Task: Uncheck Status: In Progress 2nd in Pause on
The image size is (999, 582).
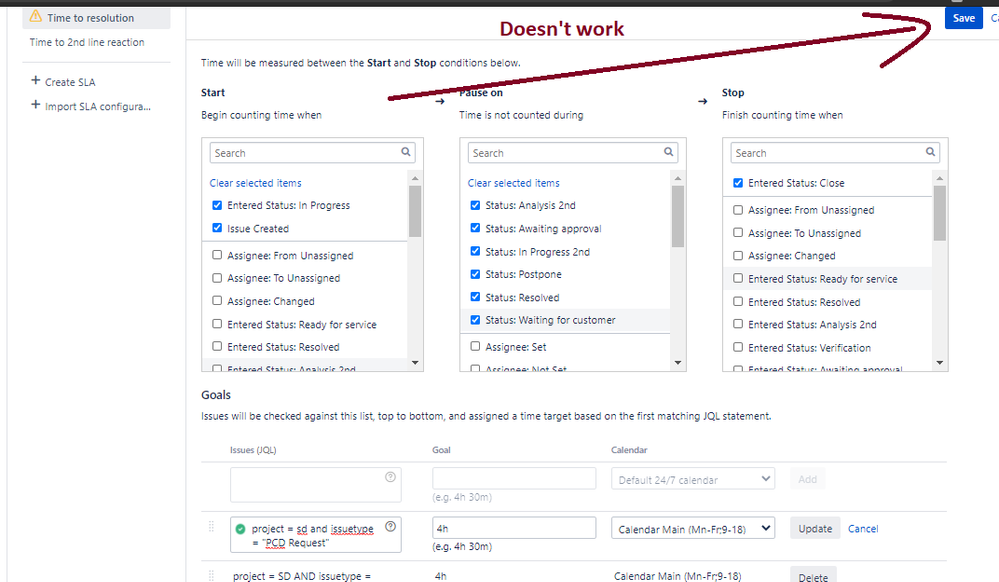Action: pyautogui.click(x=475, y=251)
